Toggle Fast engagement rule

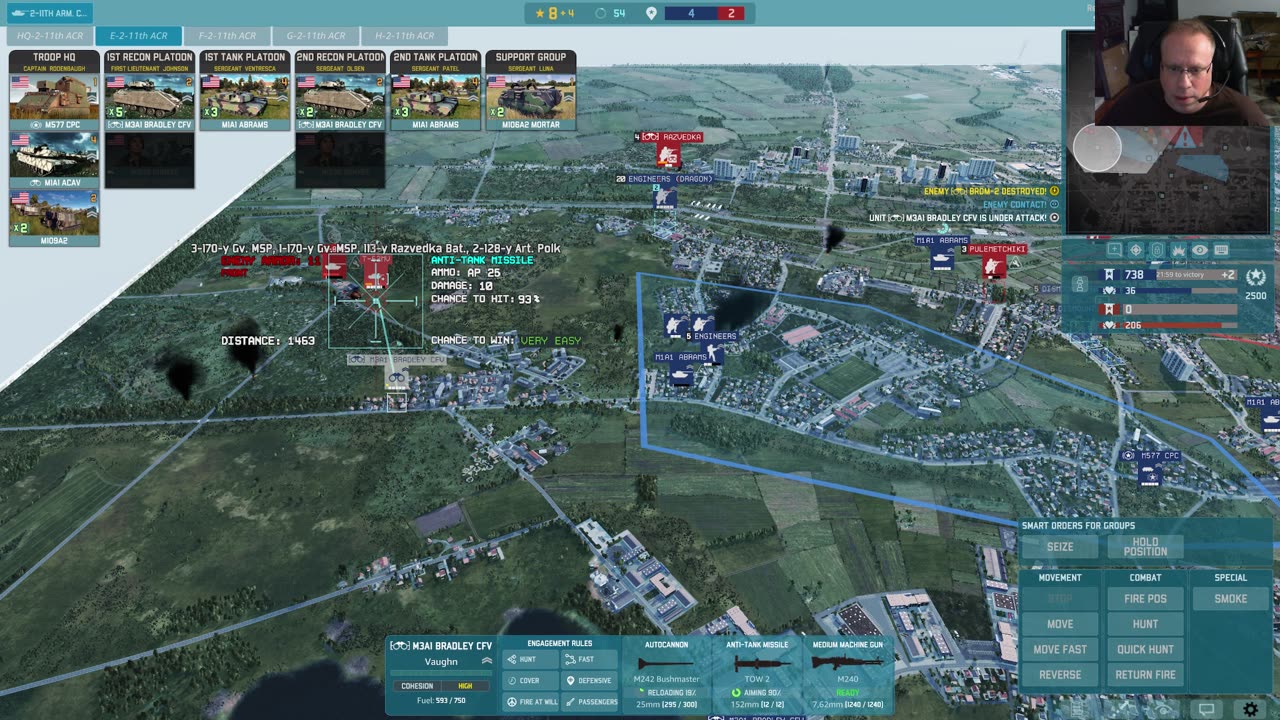[x=589, y=660]
